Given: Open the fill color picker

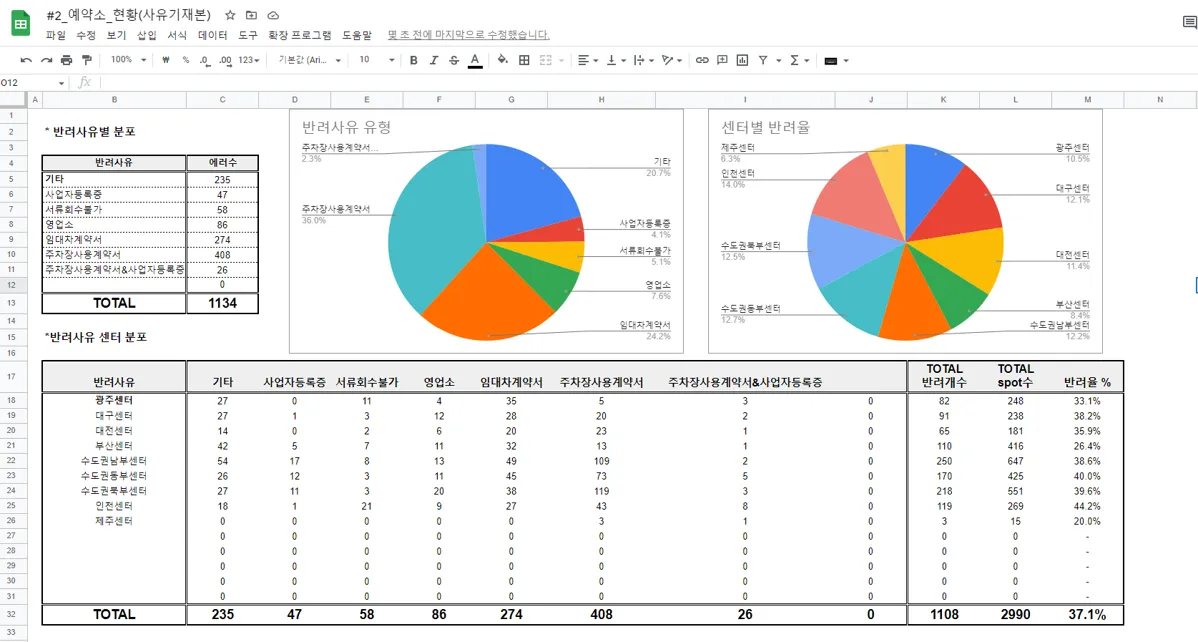Looking at the screenshot, I should (x=500, y=60).
